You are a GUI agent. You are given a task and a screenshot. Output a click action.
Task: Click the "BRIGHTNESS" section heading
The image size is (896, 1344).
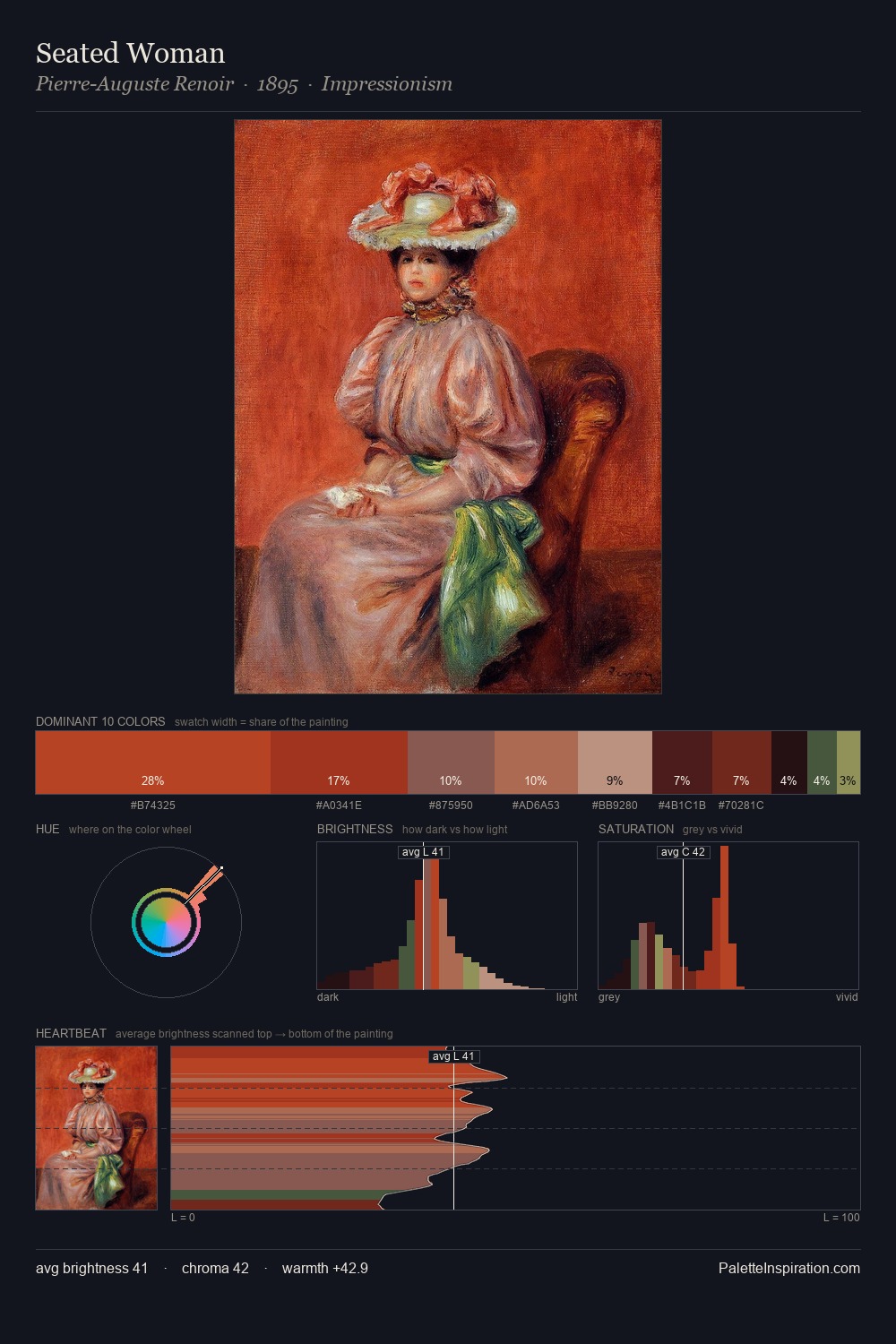point(355,829)
